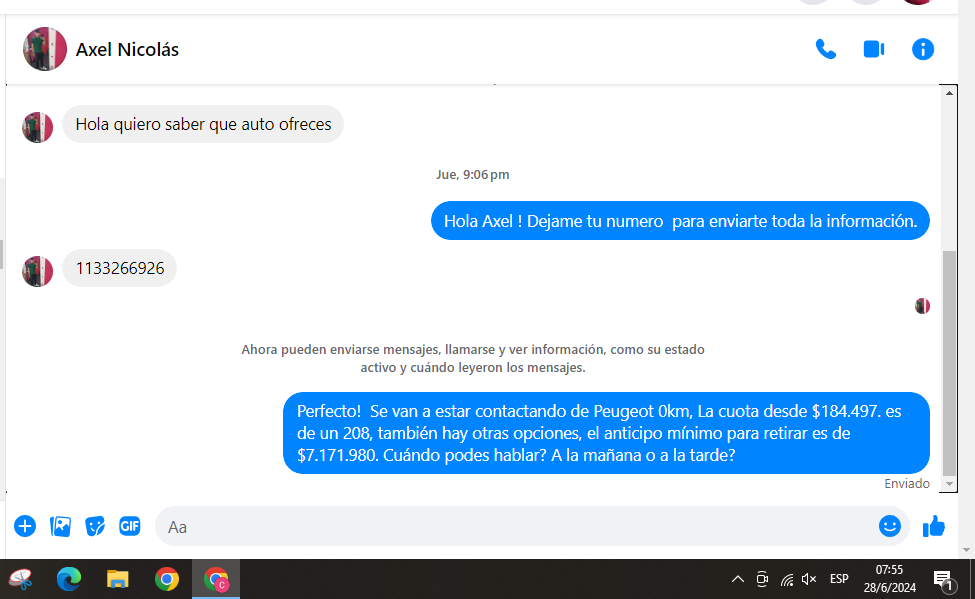Image resolution: width=975 pixels, height=599 pixels.
Task: Attach a photo or file
Action: (60, 526)
